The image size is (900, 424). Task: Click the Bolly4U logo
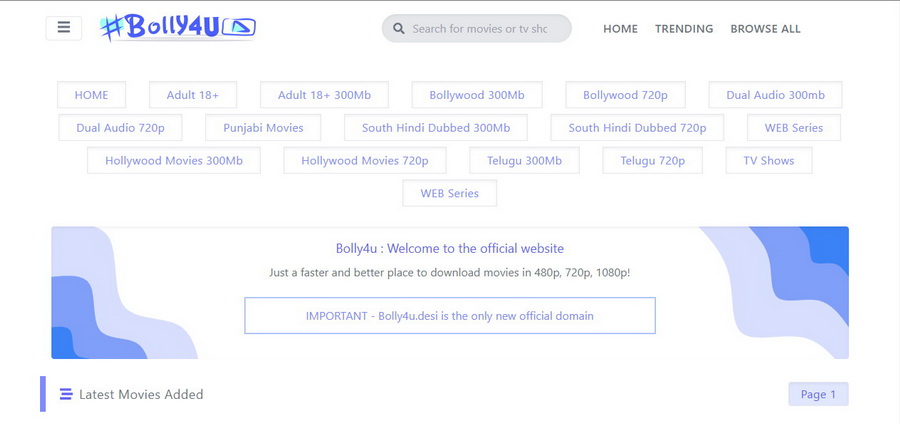(178, 28)
